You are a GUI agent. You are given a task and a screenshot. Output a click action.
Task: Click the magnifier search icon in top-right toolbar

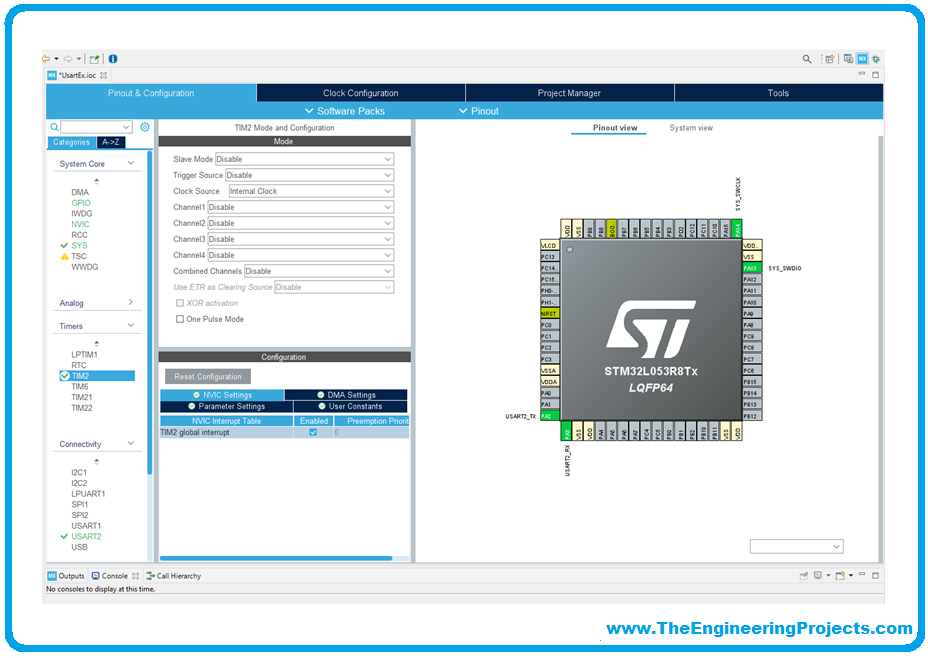click(807, 59)
